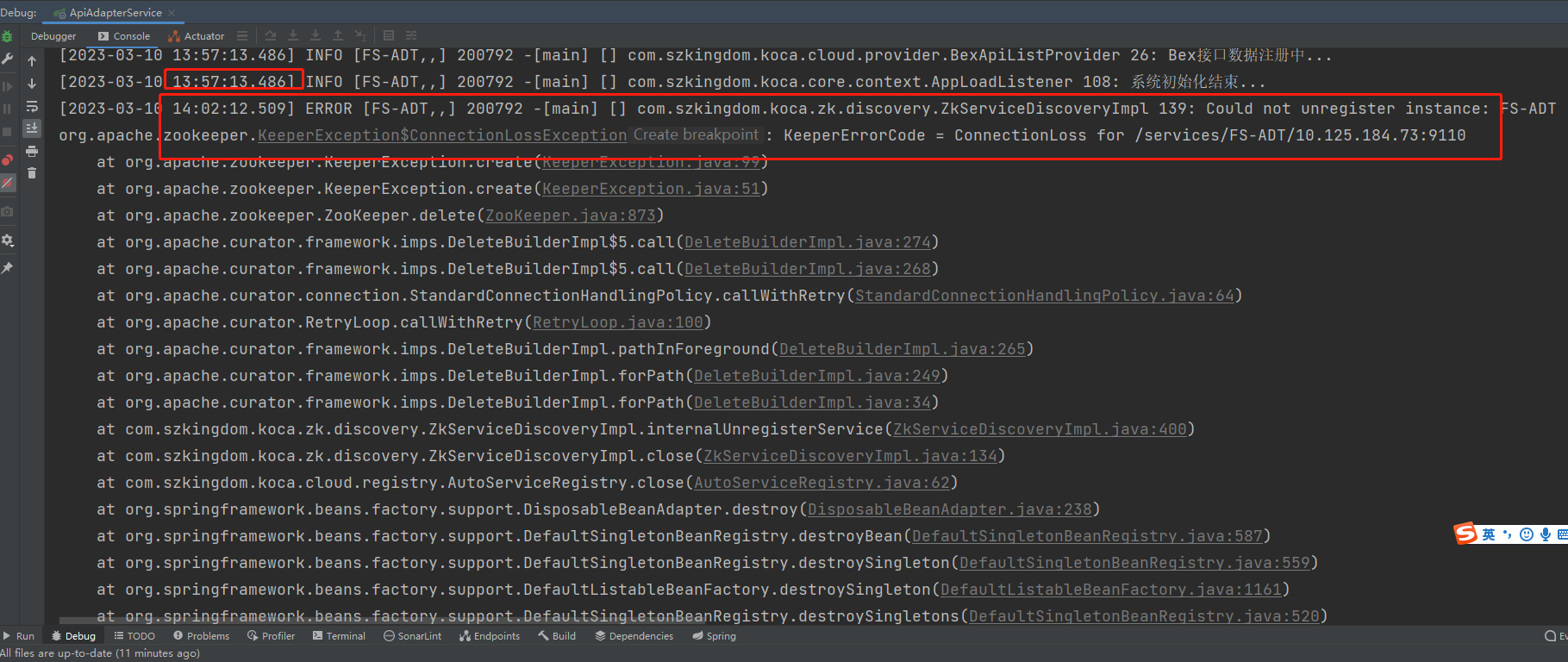Click the Sogou input method S icon
Viewport: 1568px width, 662px height.
(x=1465, y=534)
